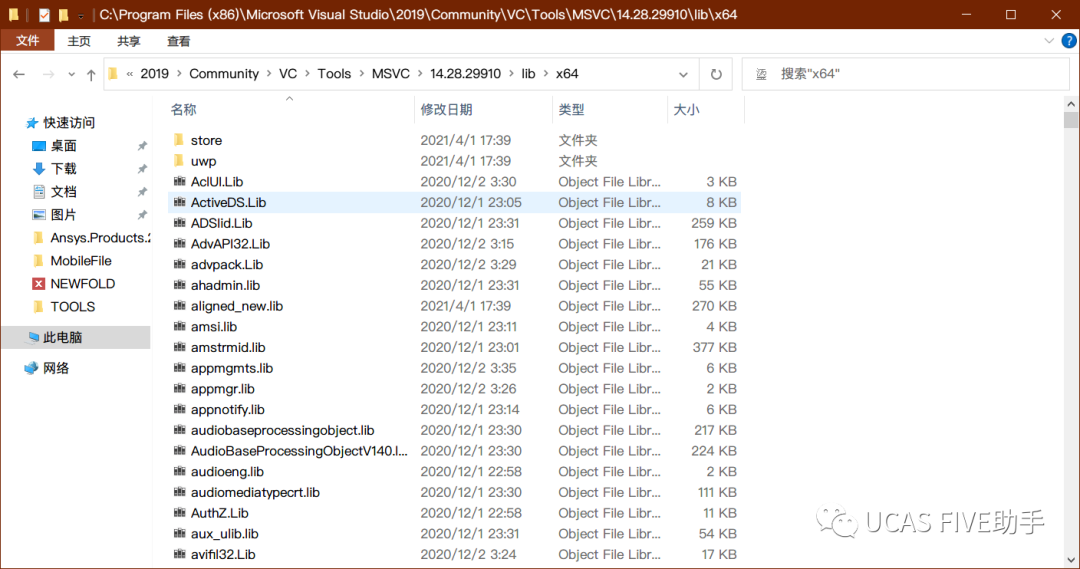
Task: Select AdvAPI32.Lib file name
Action: [x=231, y=244]
